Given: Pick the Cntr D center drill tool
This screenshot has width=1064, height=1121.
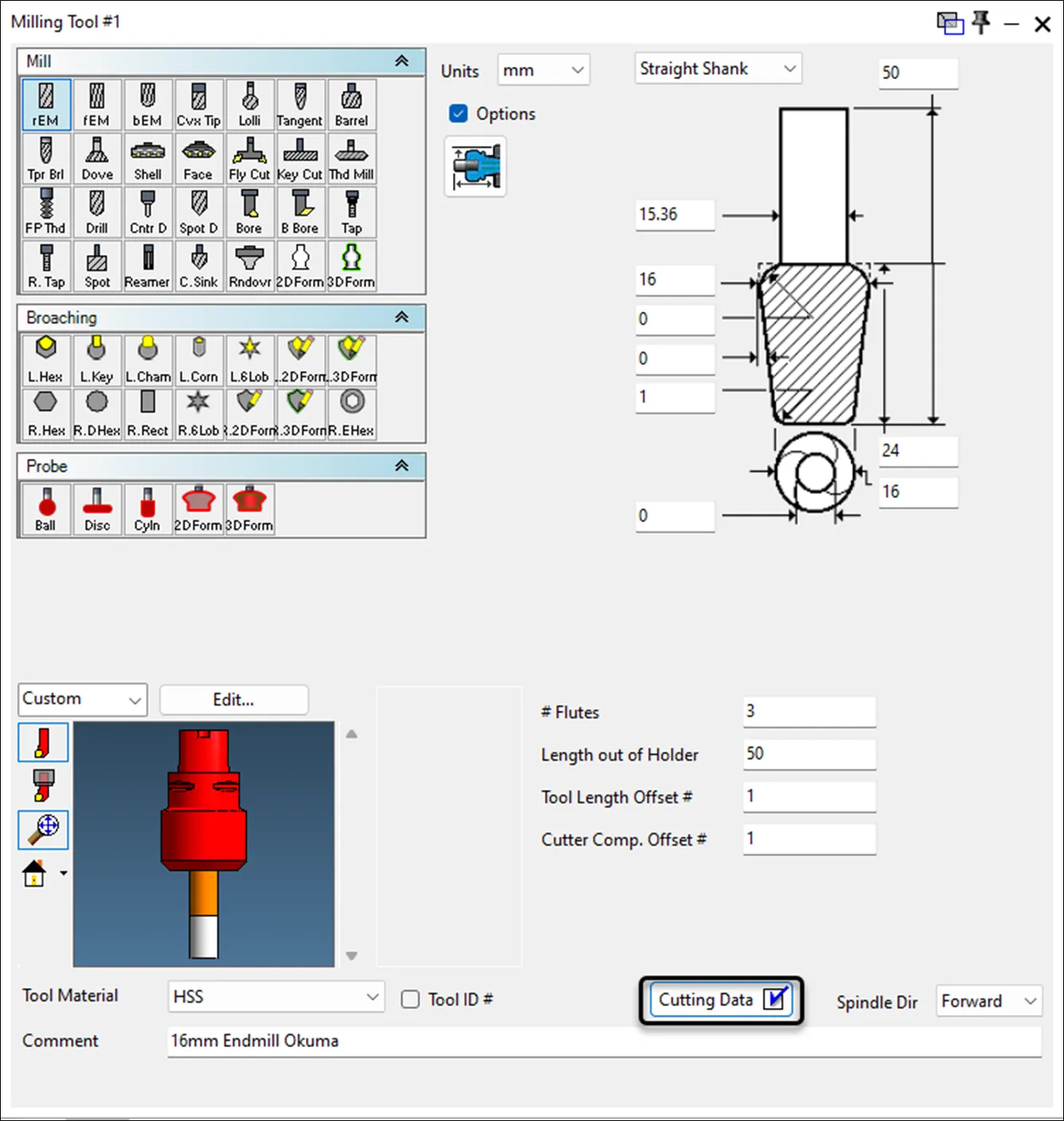Looking at the screenshot, I should [147, 212].
